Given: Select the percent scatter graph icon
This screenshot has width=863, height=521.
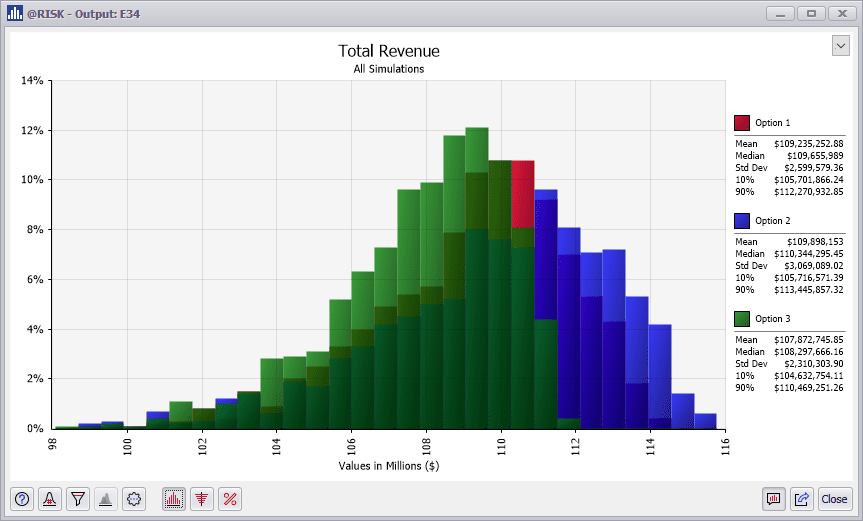Looking at the screenshot, I should click(x=230, y=499).
